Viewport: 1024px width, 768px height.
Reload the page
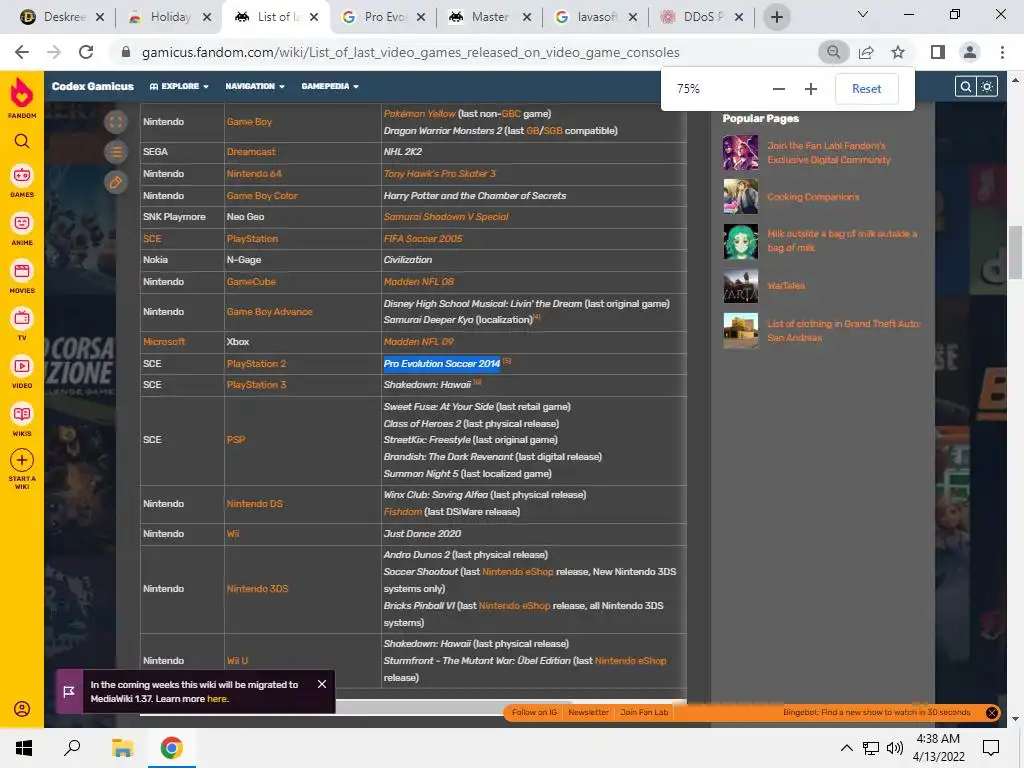coord(86,52)
